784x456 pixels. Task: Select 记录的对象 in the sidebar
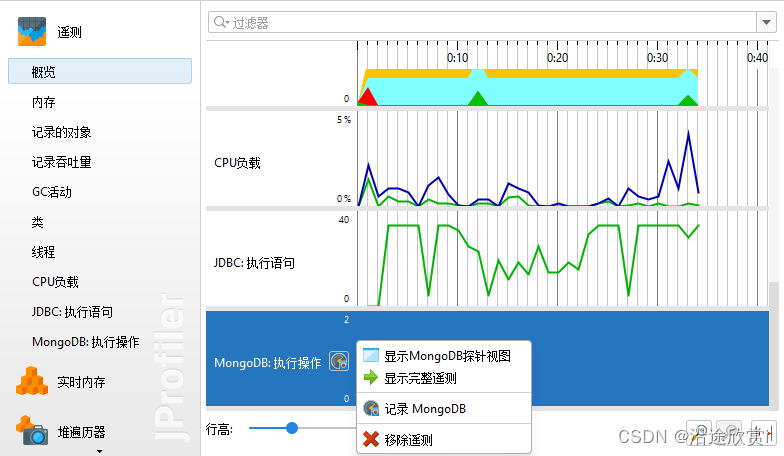62,132
